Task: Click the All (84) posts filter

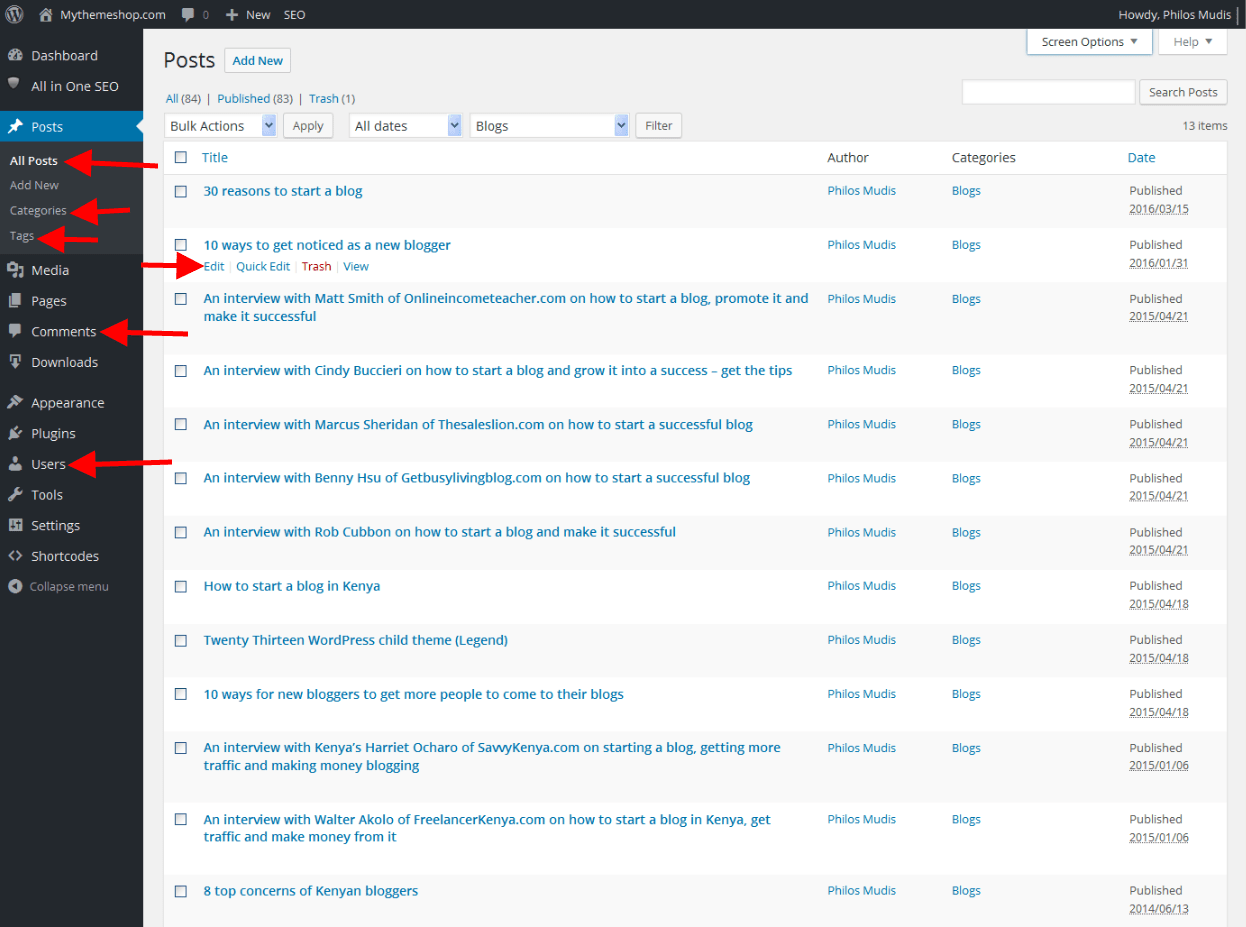Action: 183,98
